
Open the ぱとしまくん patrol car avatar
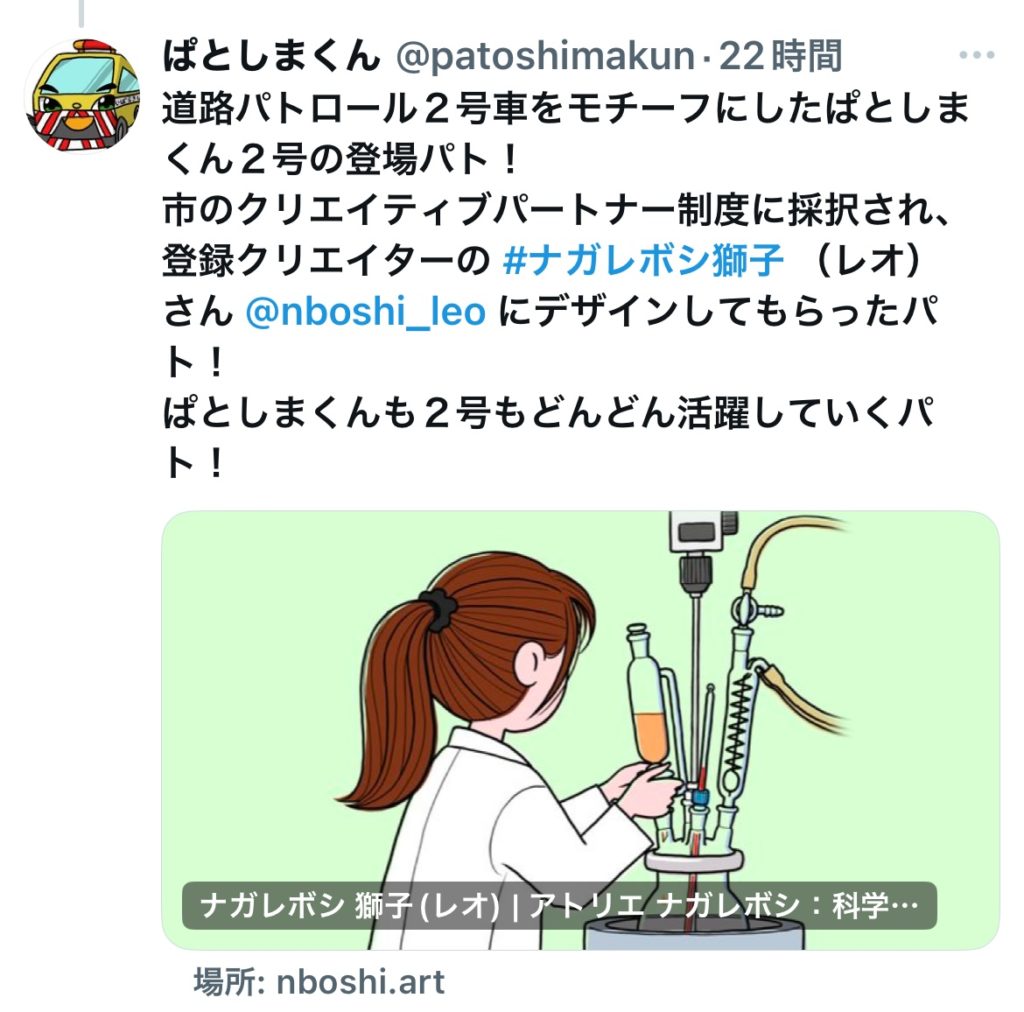pyautogui.click(x=83, y=95)
